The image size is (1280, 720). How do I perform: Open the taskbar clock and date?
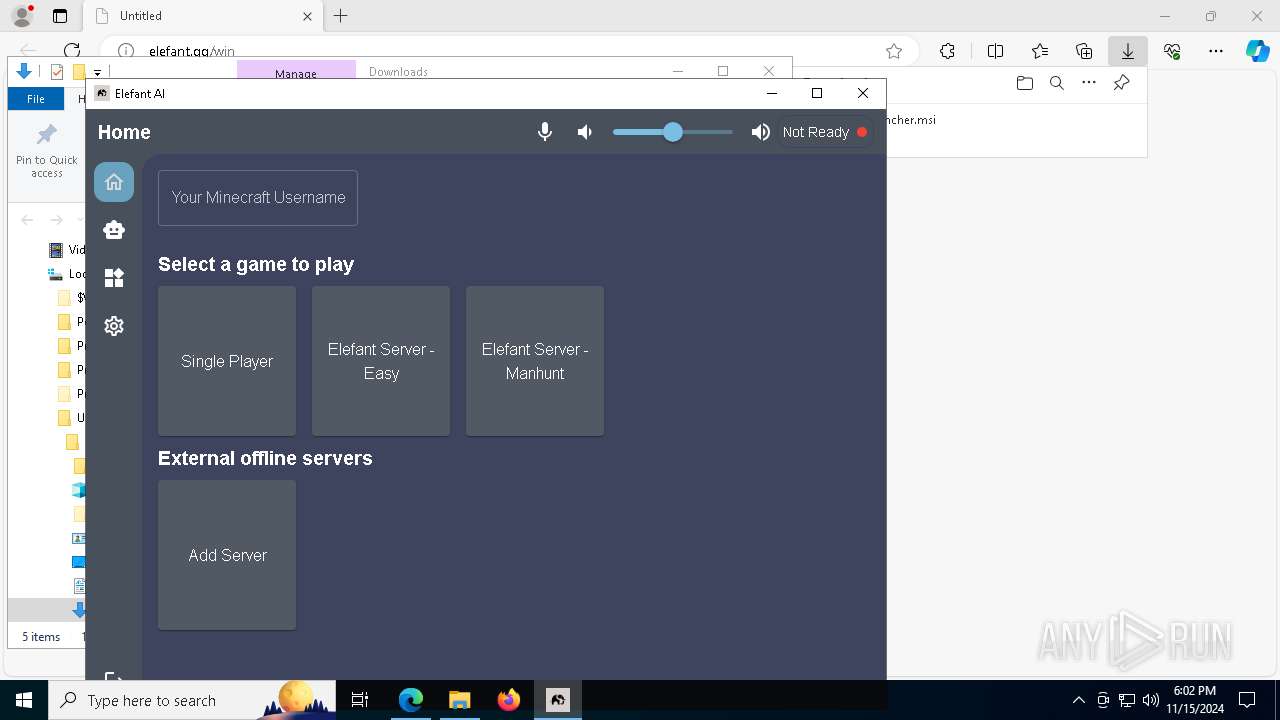point(1194,700)
